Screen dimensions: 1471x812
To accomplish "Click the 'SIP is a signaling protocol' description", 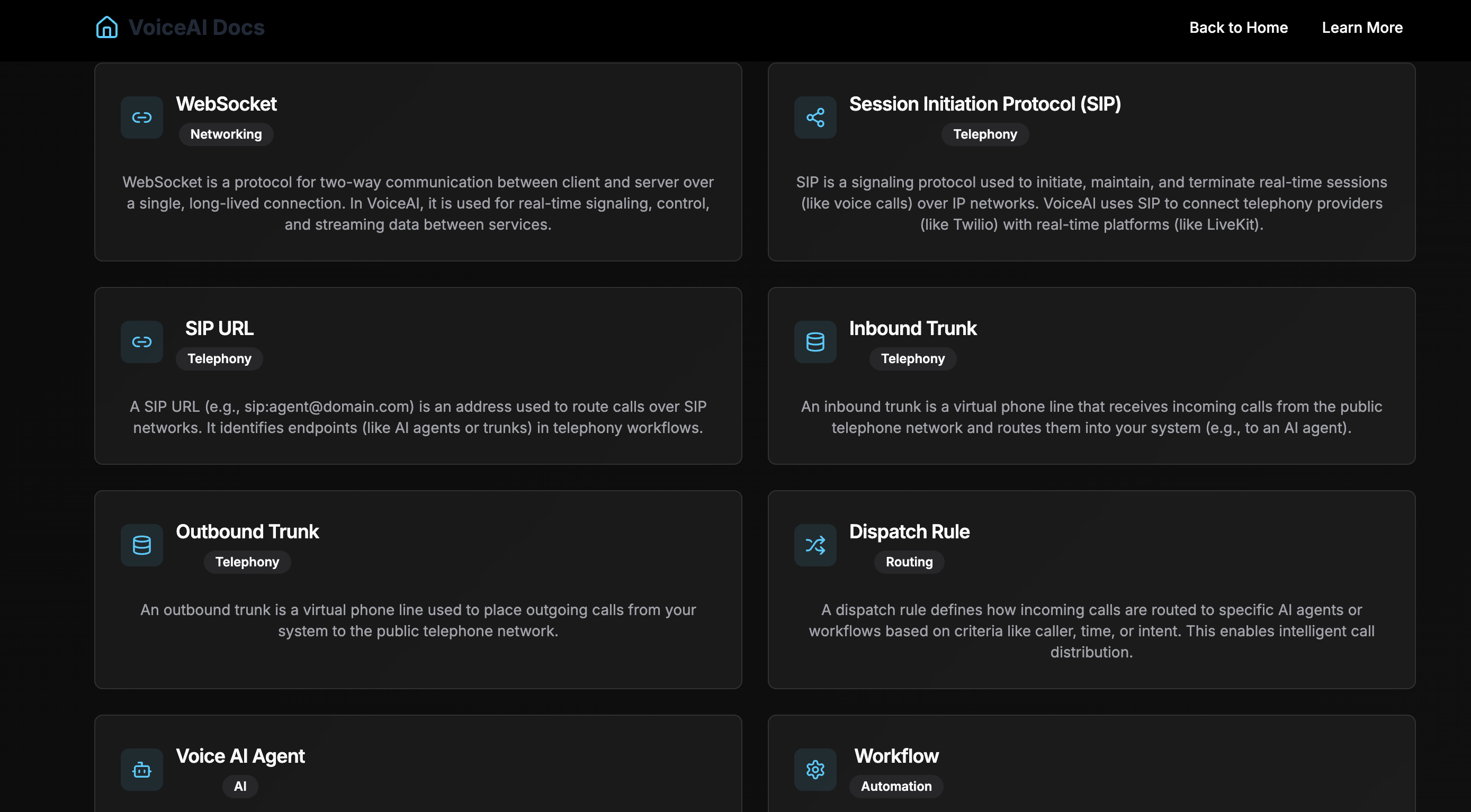I will (1091, 203).
